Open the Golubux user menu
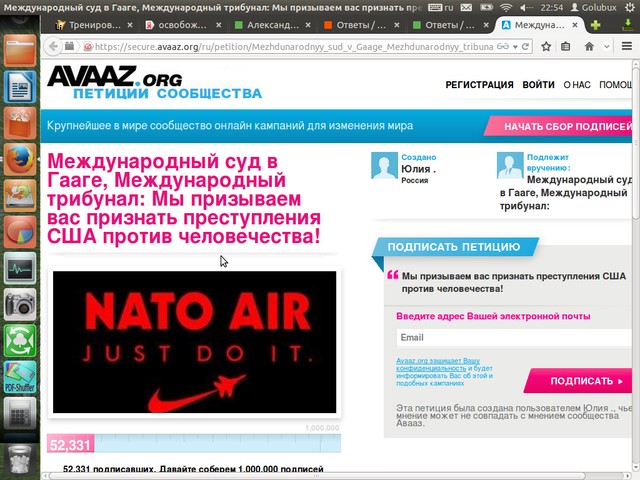 pyautogui.click(x=593, y=7)
